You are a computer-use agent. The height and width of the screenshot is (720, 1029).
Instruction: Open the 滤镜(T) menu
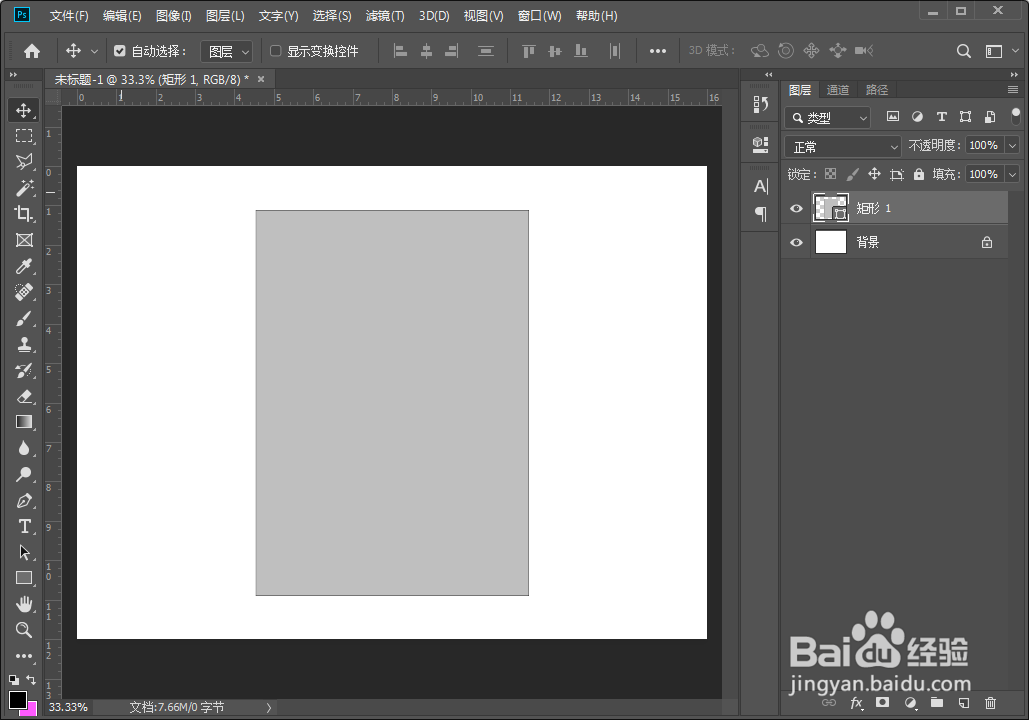[x=385, y=16]
